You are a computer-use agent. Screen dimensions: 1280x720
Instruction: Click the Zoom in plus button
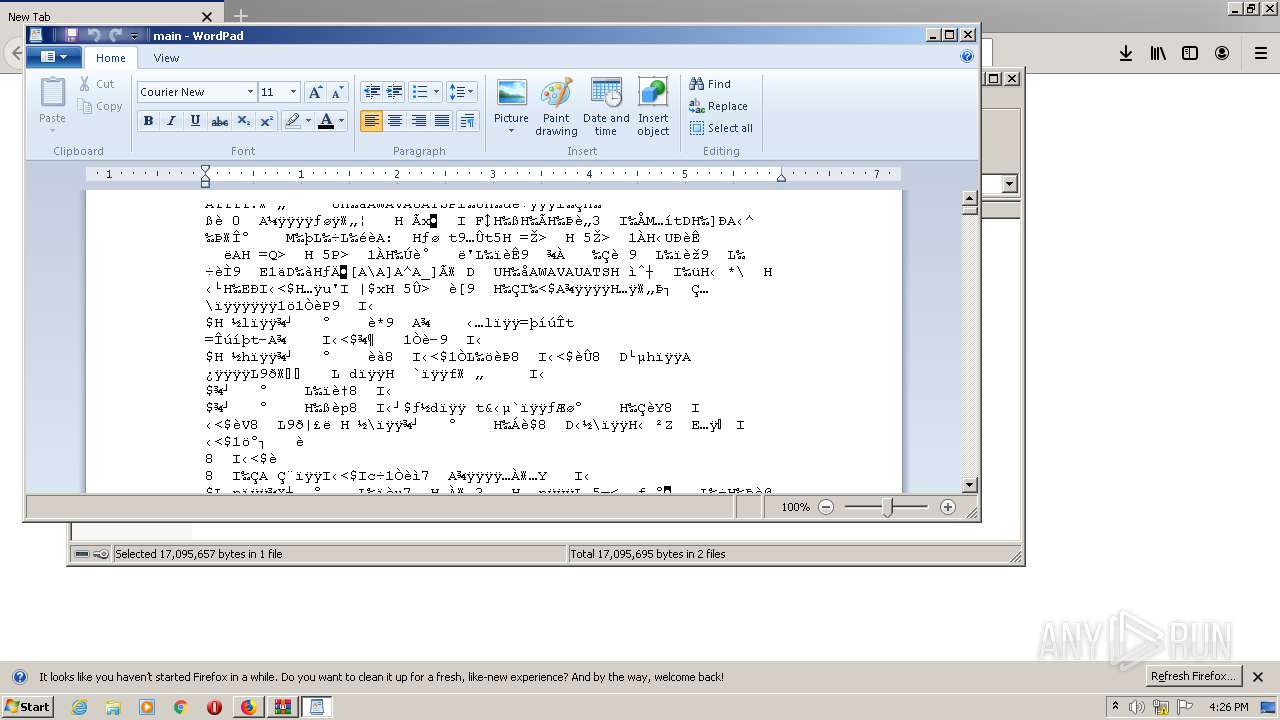(948, 507)
